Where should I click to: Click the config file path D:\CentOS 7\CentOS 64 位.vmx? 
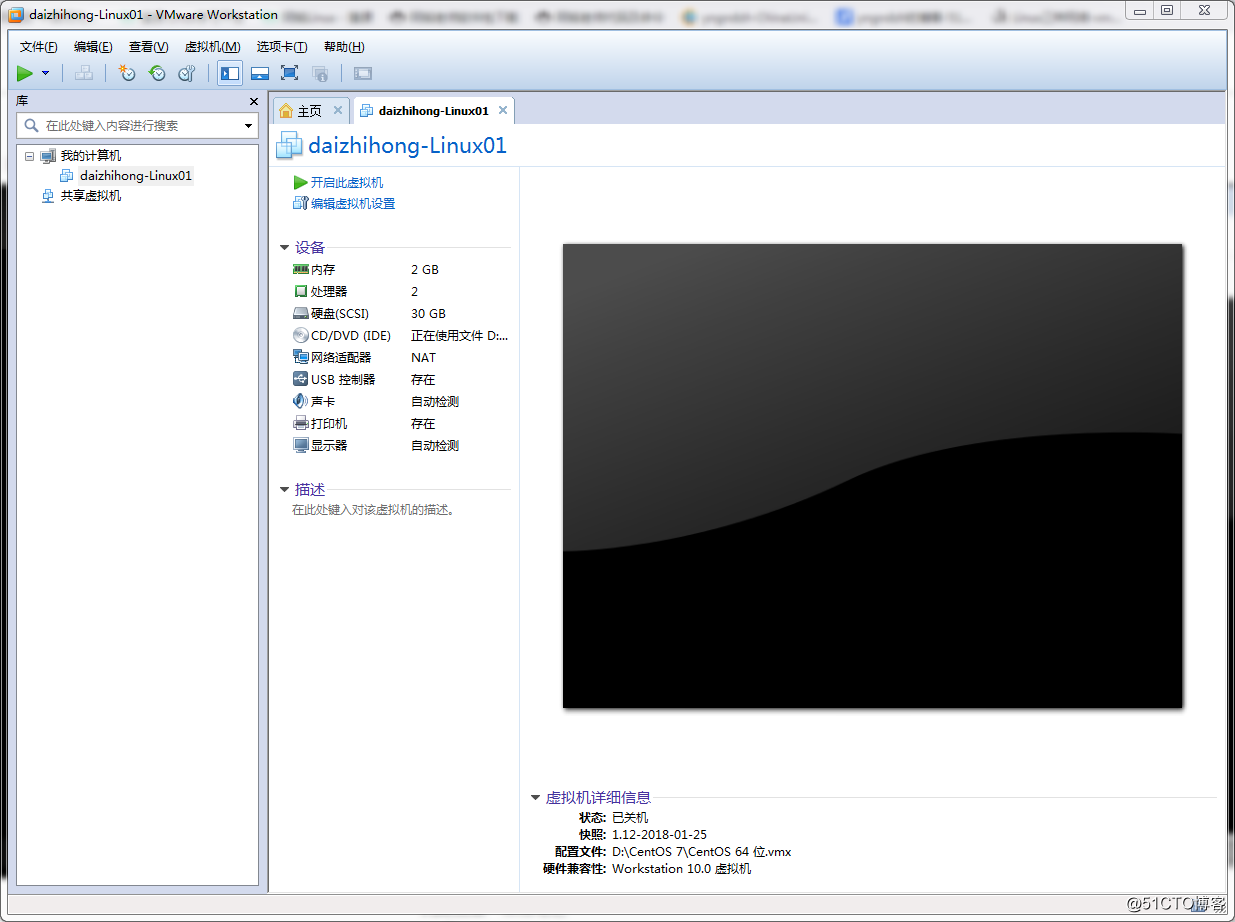(x=701, y=852)
